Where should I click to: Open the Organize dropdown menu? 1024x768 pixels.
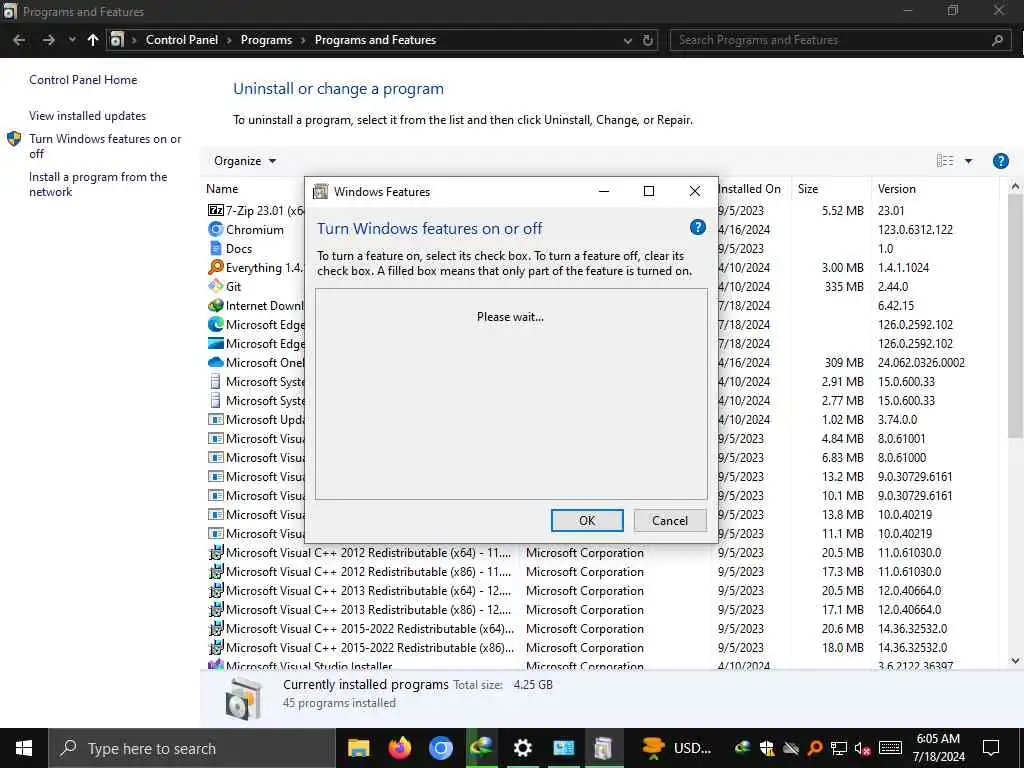pos(245,161)
